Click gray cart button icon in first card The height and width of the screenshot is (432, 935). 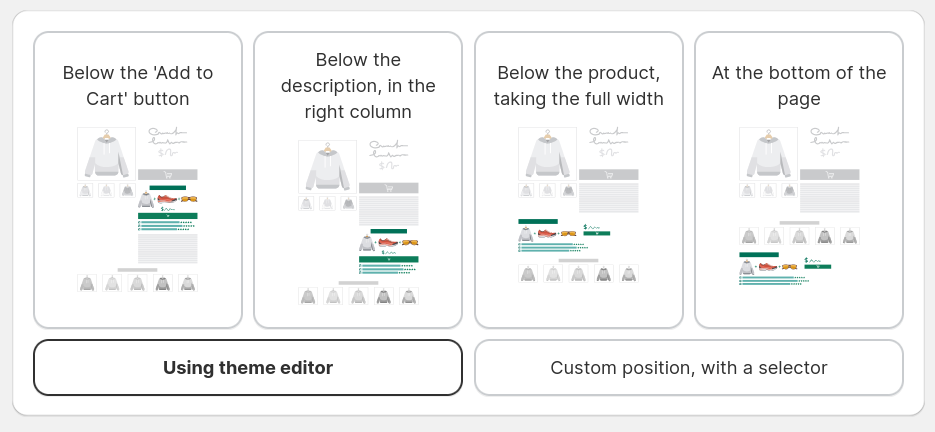(168, 175)
